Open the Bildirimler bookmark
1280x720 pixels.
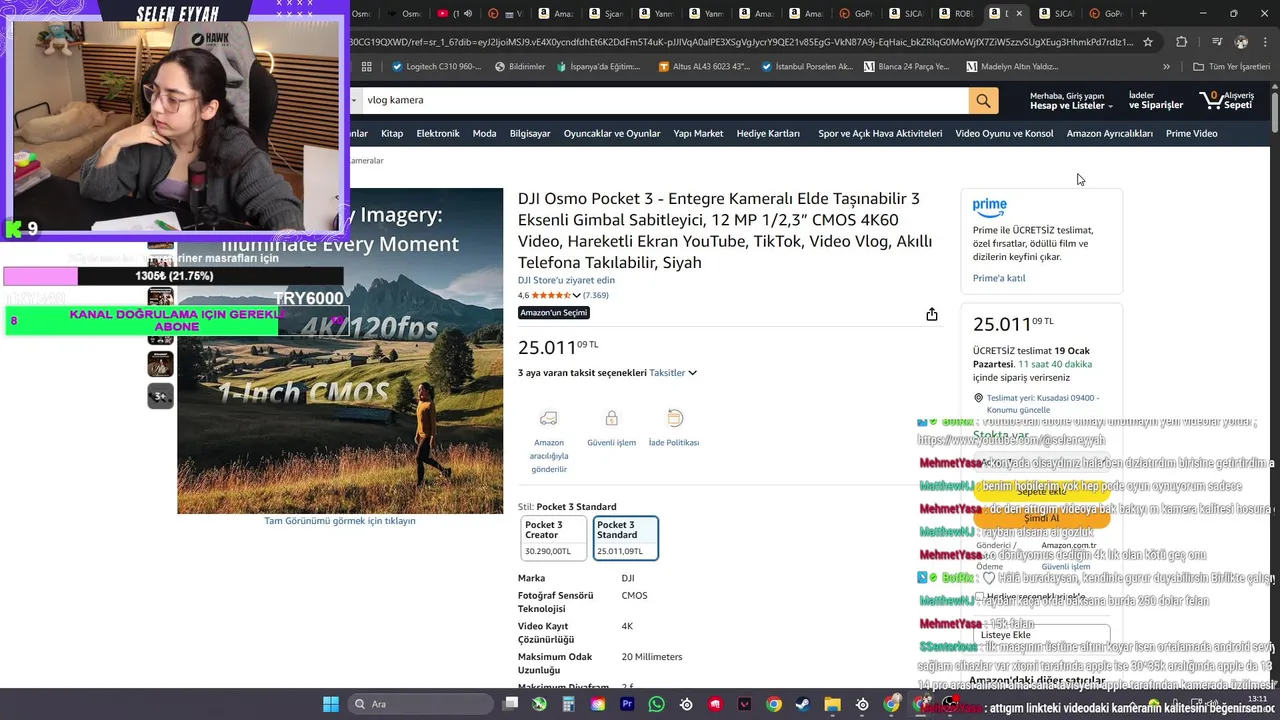[x=520, y=67]
